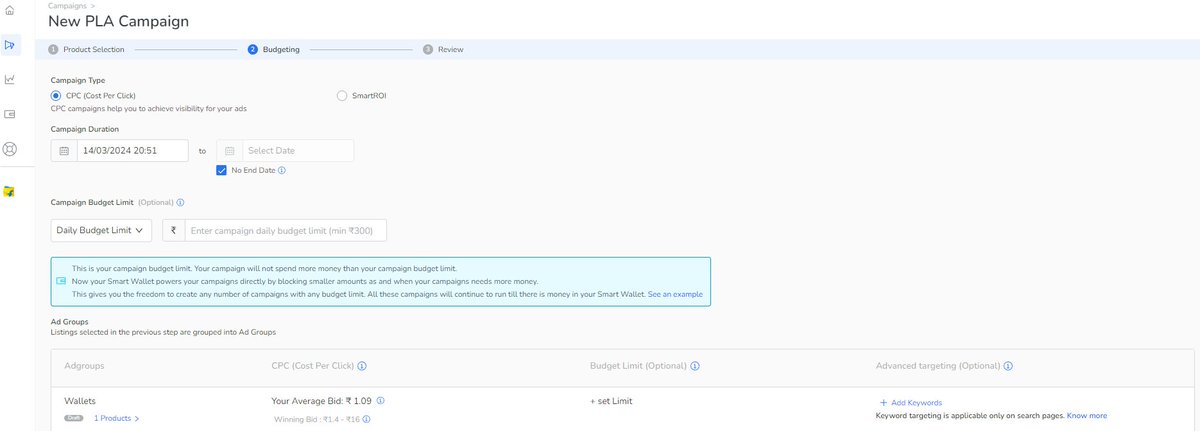The image size is (1200, 431).
Task: Open calendar icon for campaign start date
Action: (x=64, y=151)
